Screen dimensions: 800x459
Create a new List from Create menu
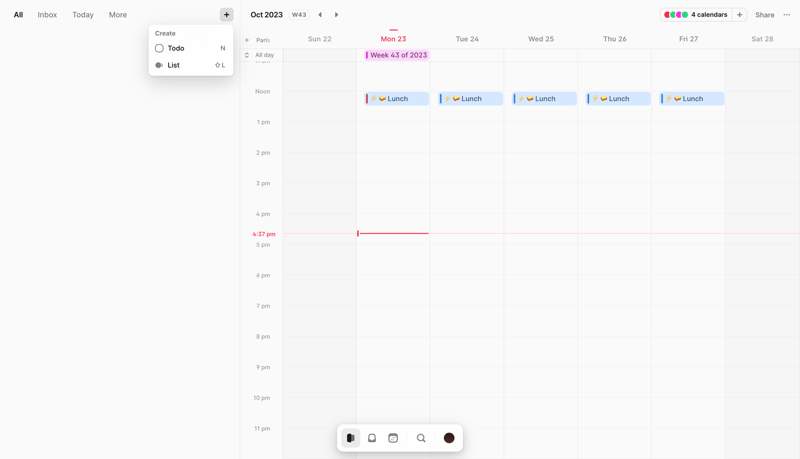(191, 65)
